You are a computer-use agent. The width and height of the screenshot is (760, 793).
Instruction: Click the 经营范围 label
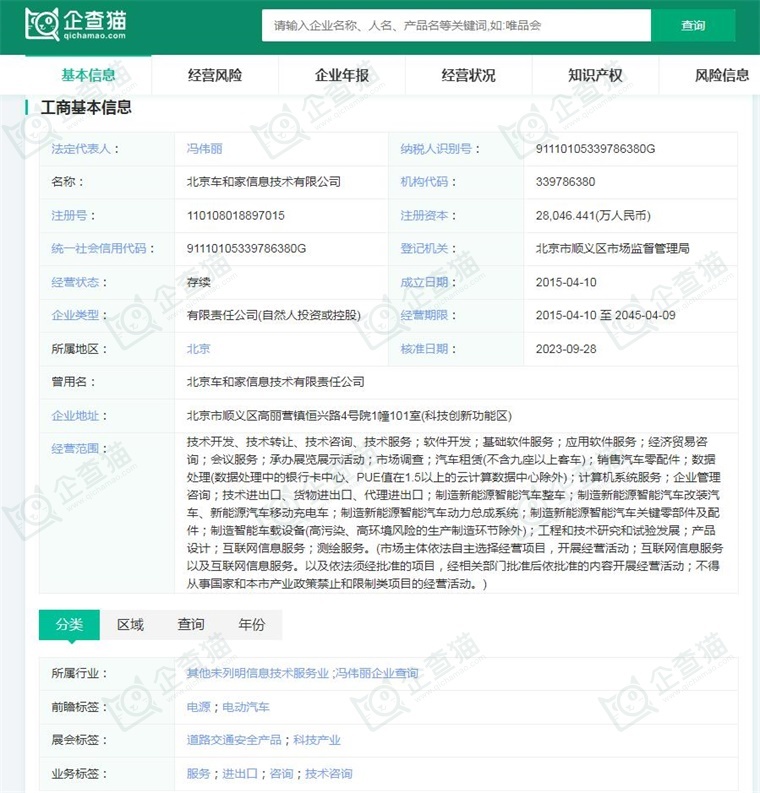(75, 449)
